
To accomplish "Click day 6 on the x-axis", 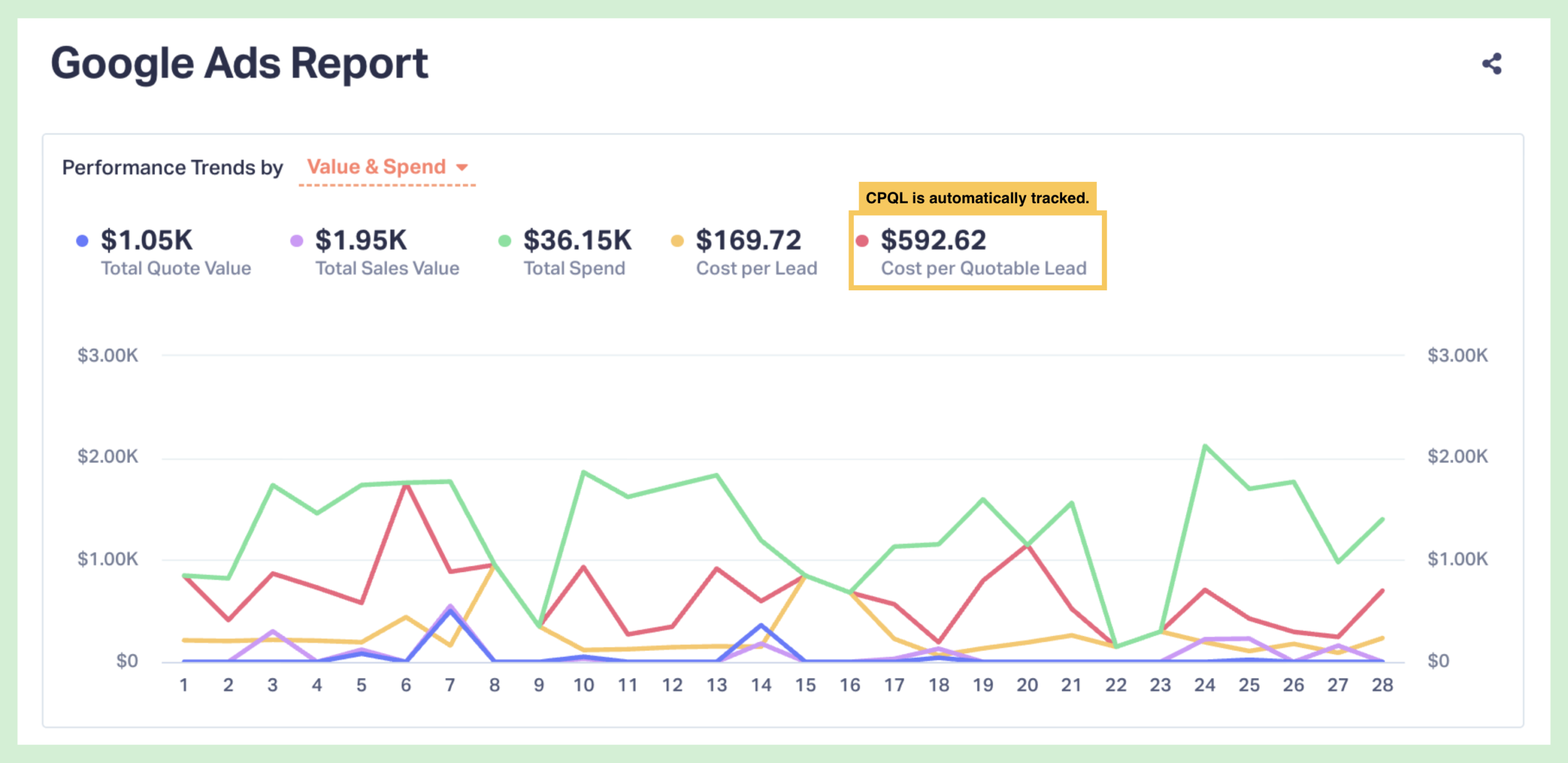I will (405, 685).
